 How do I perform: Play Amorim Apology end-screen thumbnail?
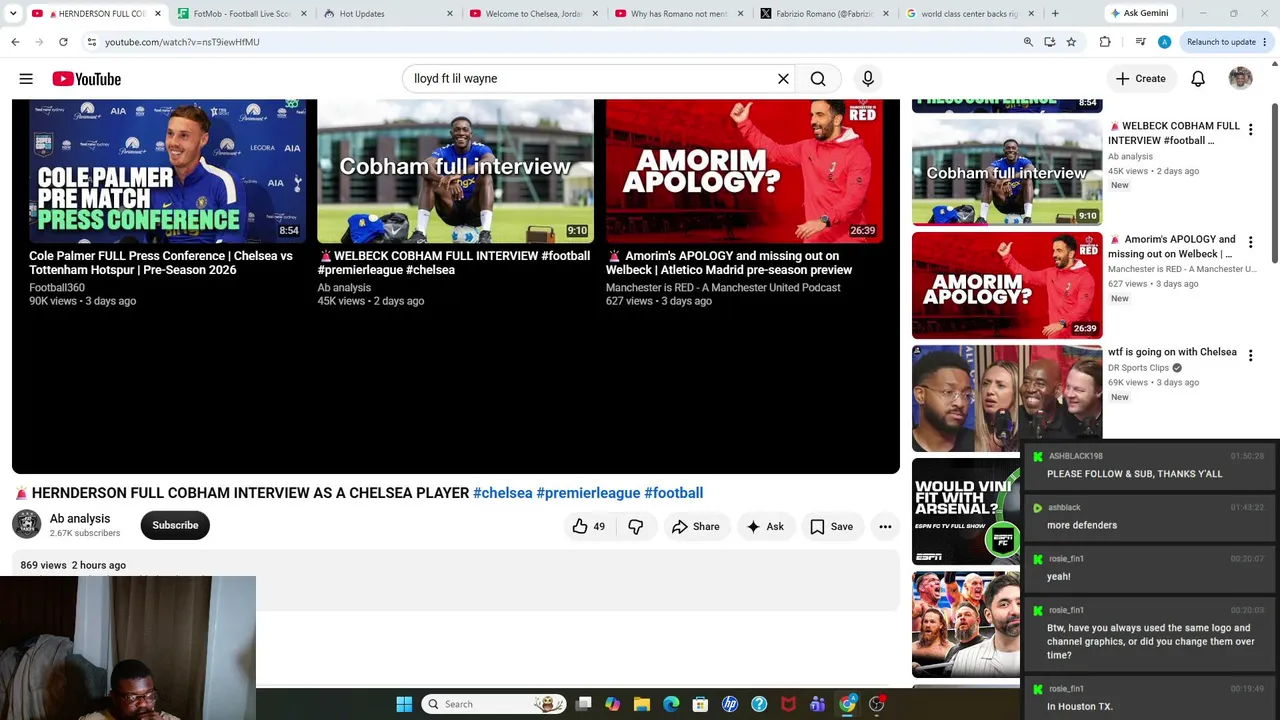click(744, 171)
